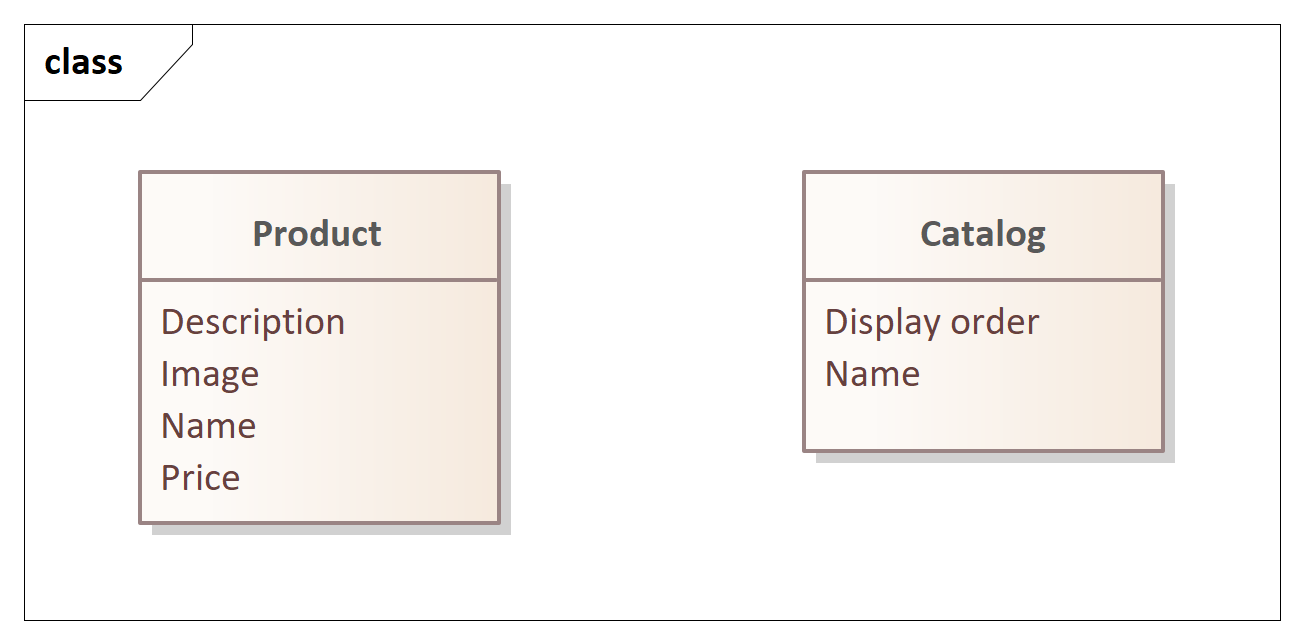1304x644 pixels.
Task: Click the Display order attribute in Catalog
Action: [x=932, y=322]
